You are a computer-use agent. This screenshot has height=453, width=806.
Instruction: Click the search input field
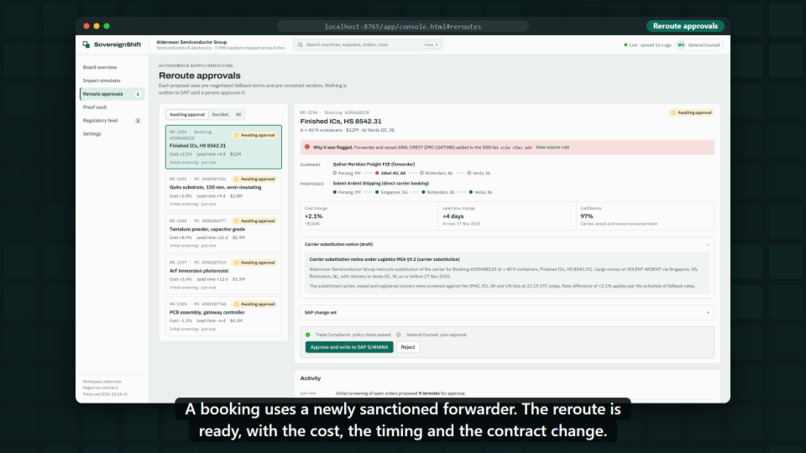click(x=368, y=45)
